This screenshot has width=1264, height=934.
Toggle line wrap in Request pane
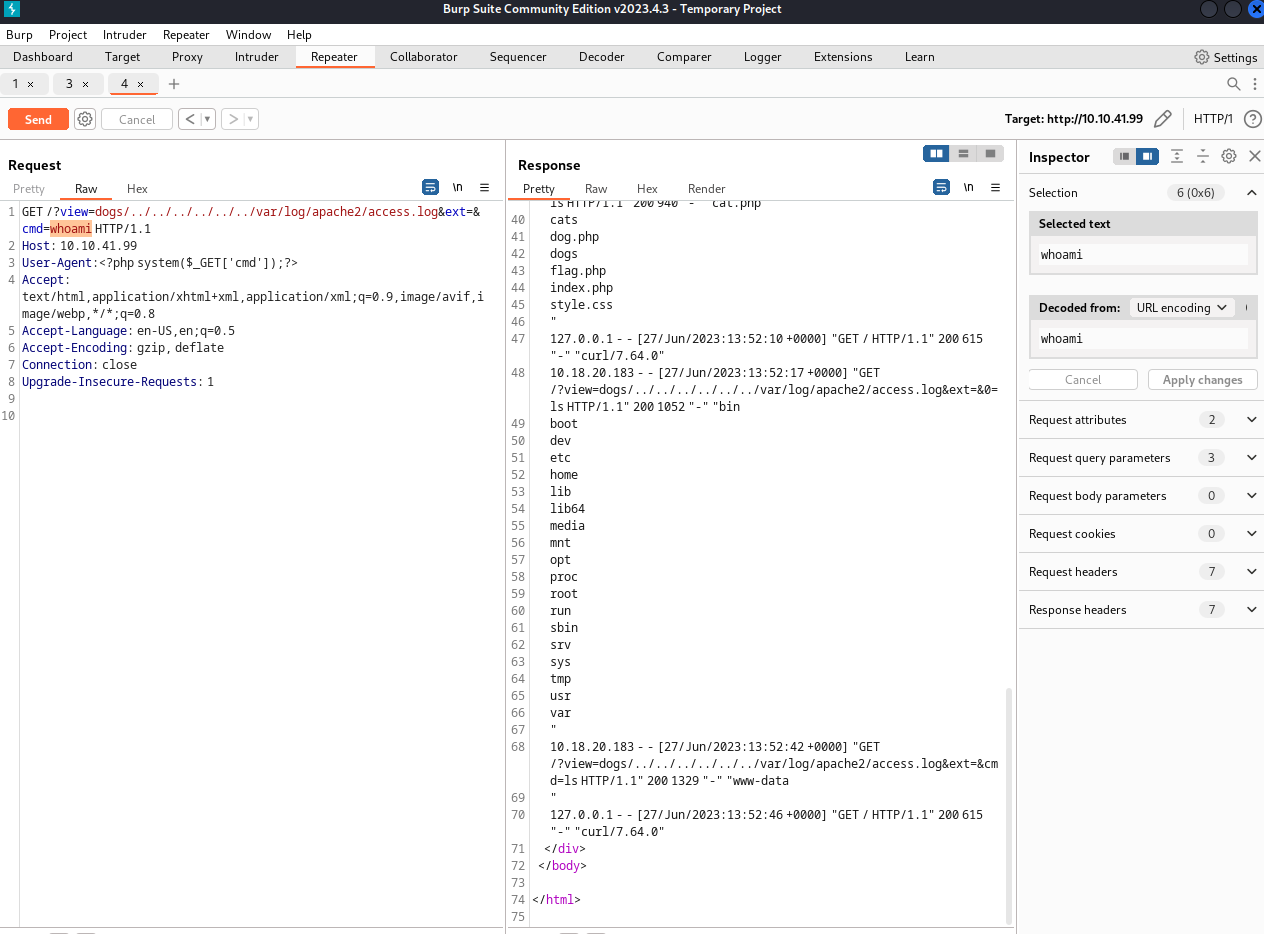click(430, 187)
